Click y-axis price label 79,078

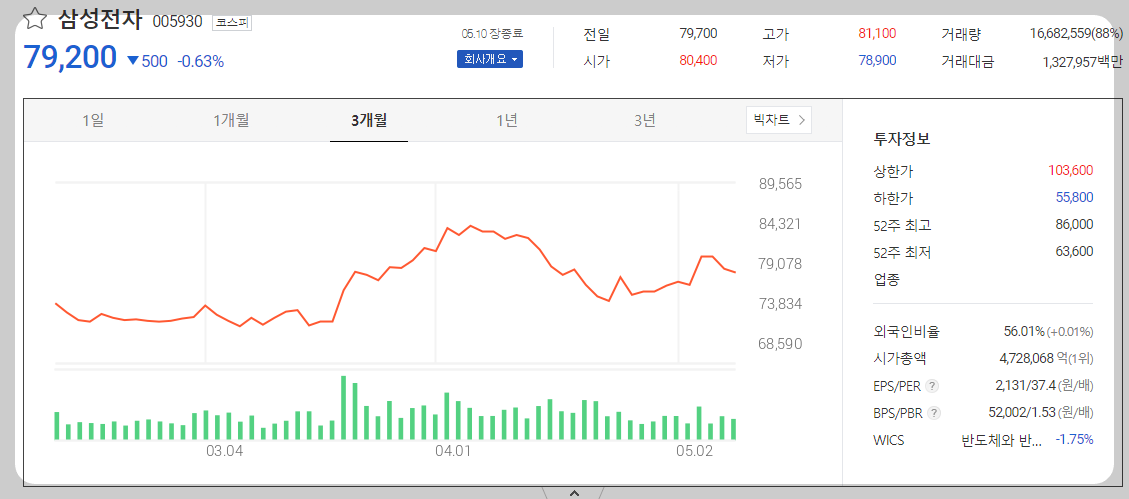tap(781, 264)
